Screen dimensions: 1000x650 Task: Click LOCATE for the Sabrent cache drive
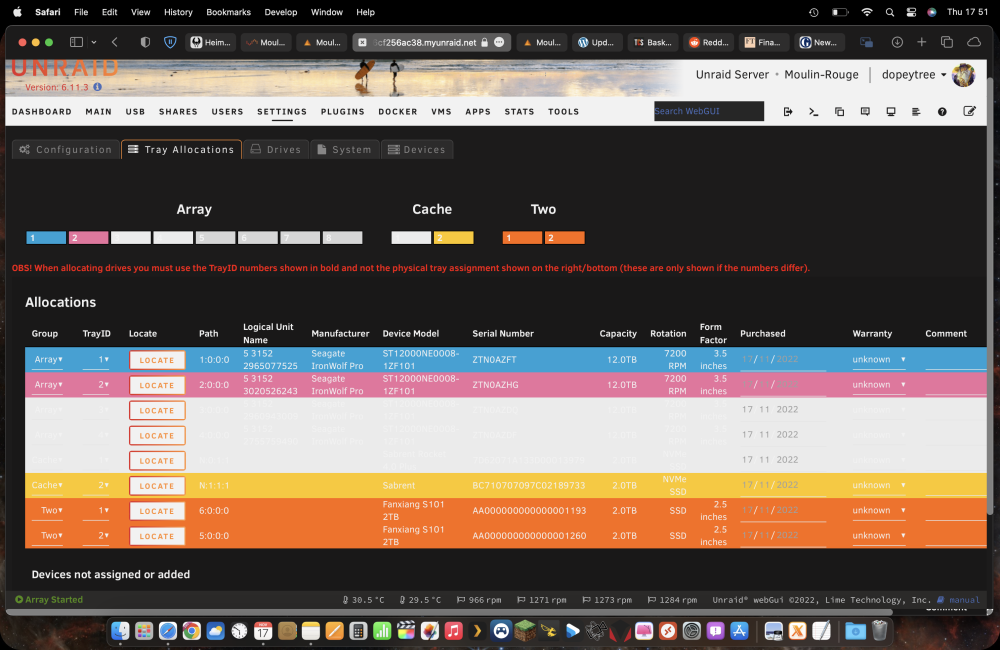(157, 486)
